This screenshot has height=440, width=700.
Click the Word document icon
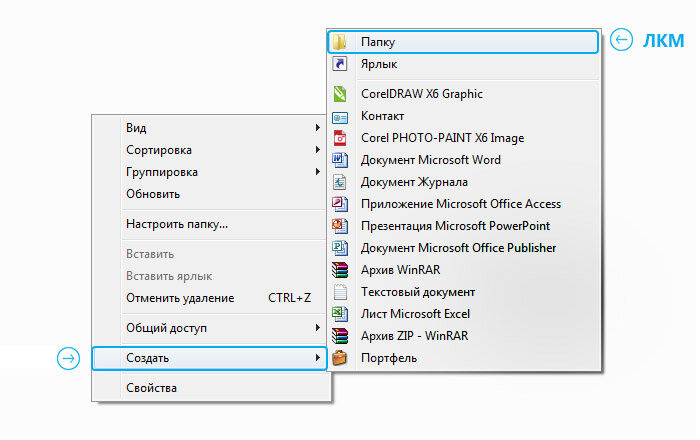point(340,160)
